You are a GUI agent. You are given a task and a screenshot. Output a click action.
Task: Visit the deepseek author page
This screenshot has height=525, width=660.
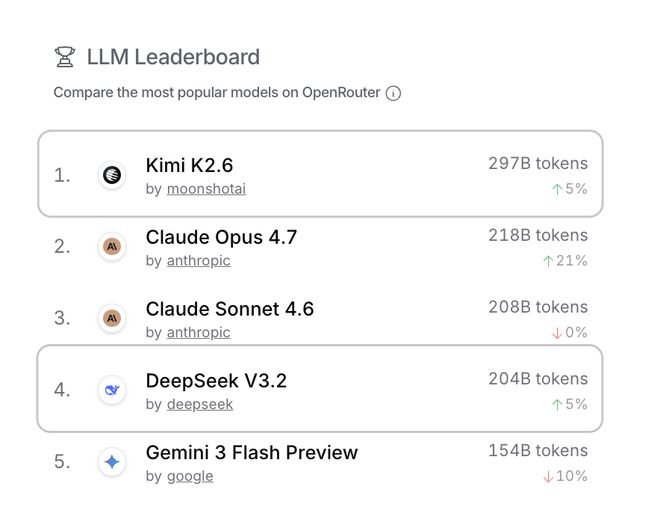tap(200, 405)
